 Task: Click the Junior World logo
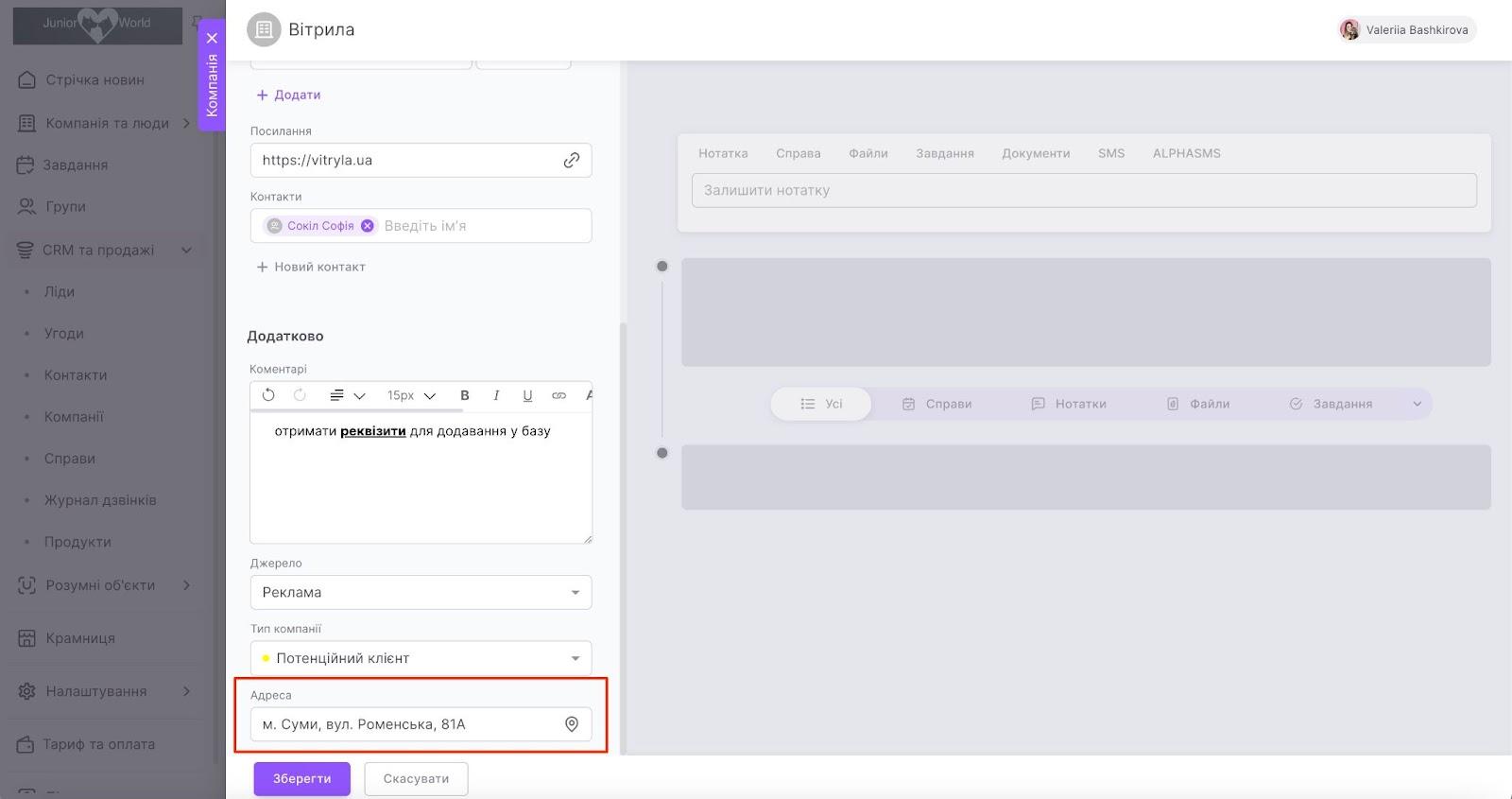point(97,26)
